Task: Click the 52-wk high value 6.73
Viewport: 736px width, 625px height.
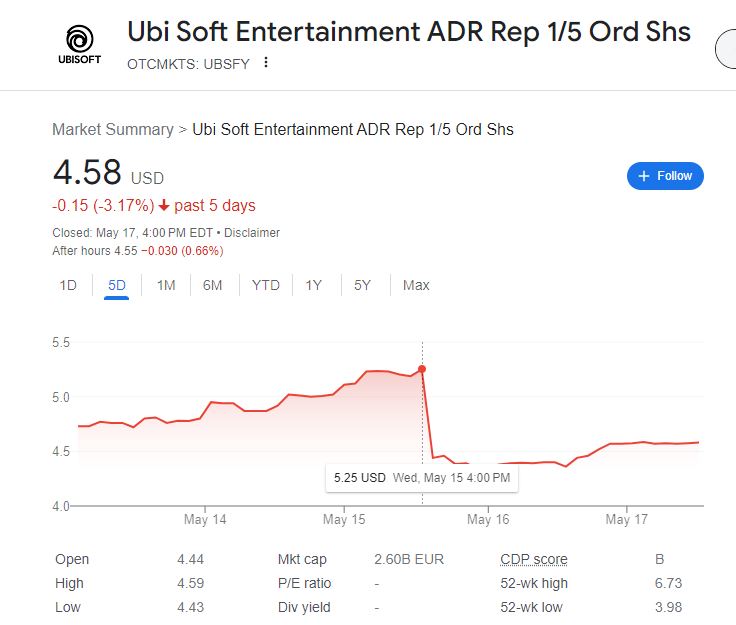Action: click(668, 583)
